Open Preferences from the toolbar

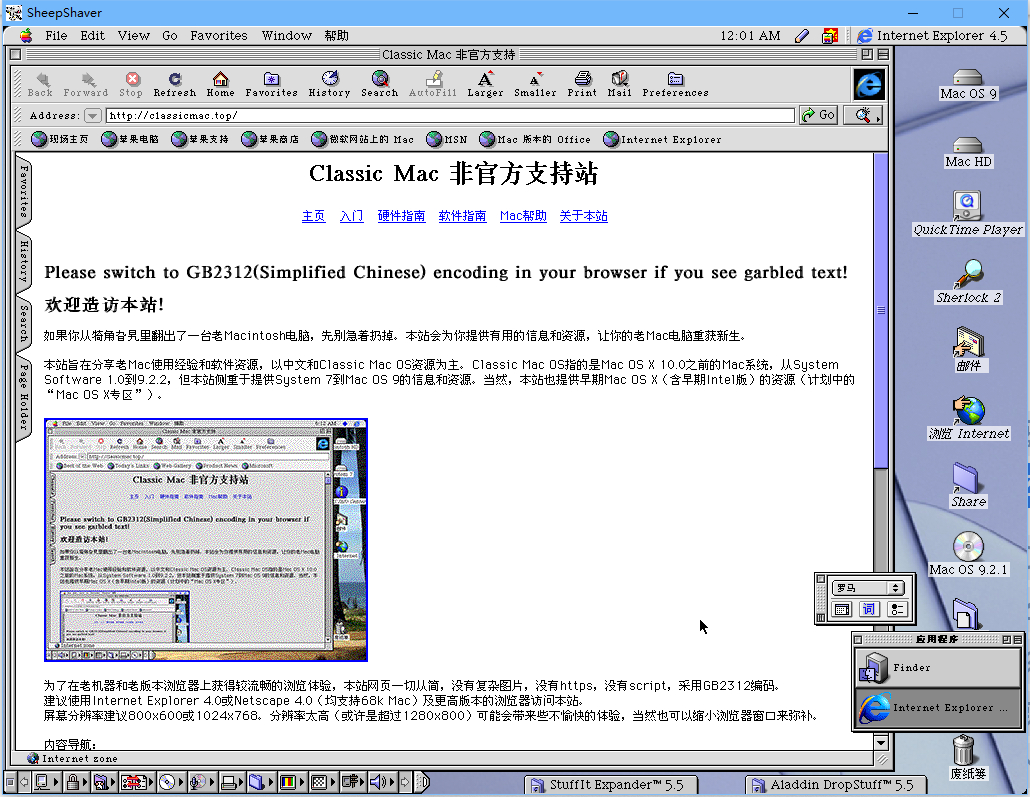(675, 84)
